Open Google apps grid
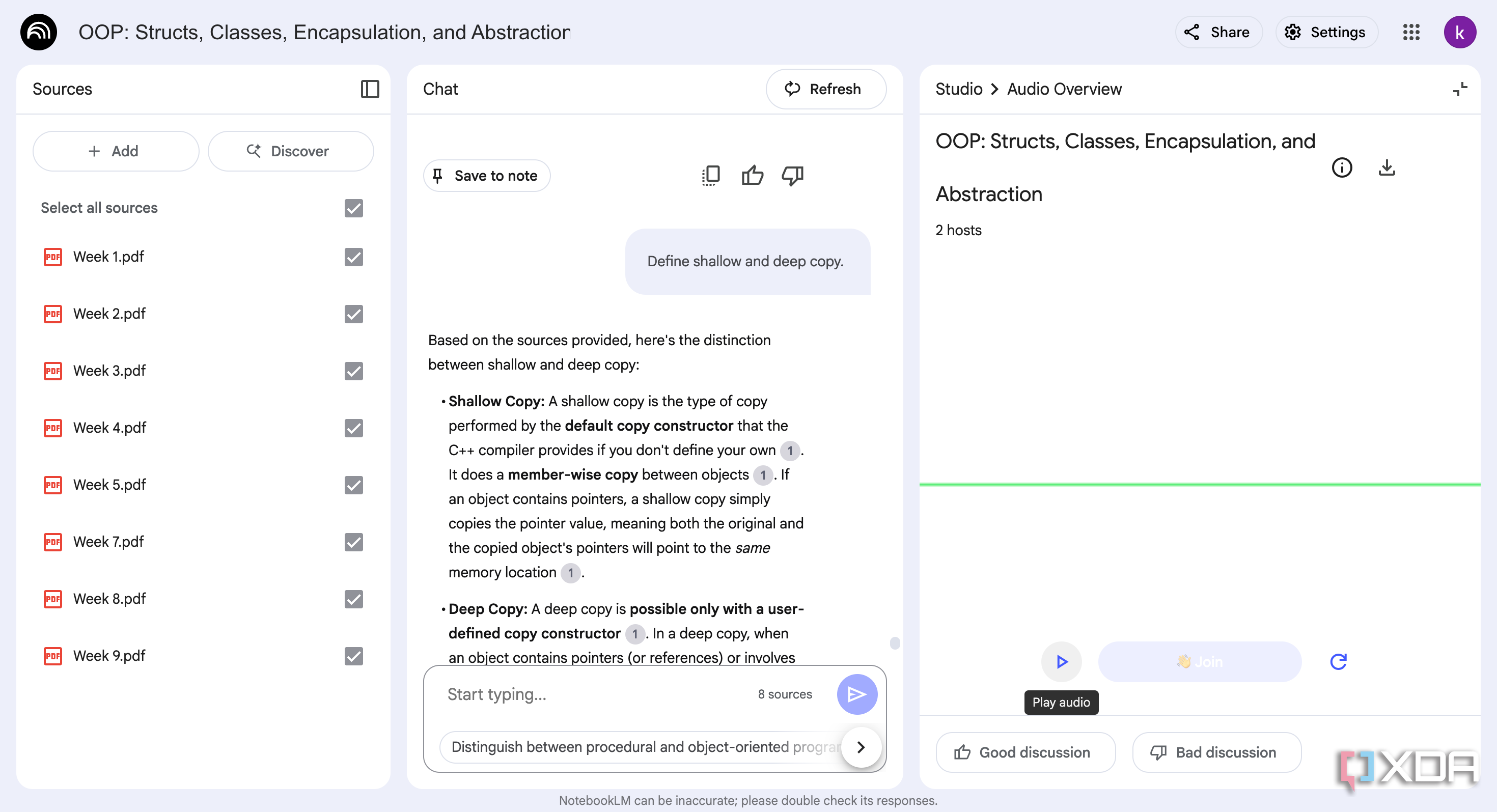Image resolution: width=1497 pixels, height=812 pixels. 1411,32
